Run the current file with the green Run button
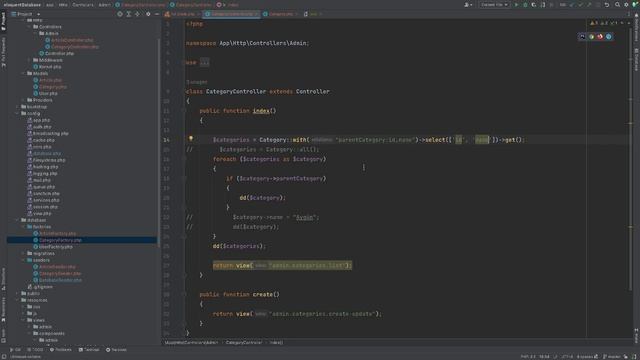 pos(516,5)
